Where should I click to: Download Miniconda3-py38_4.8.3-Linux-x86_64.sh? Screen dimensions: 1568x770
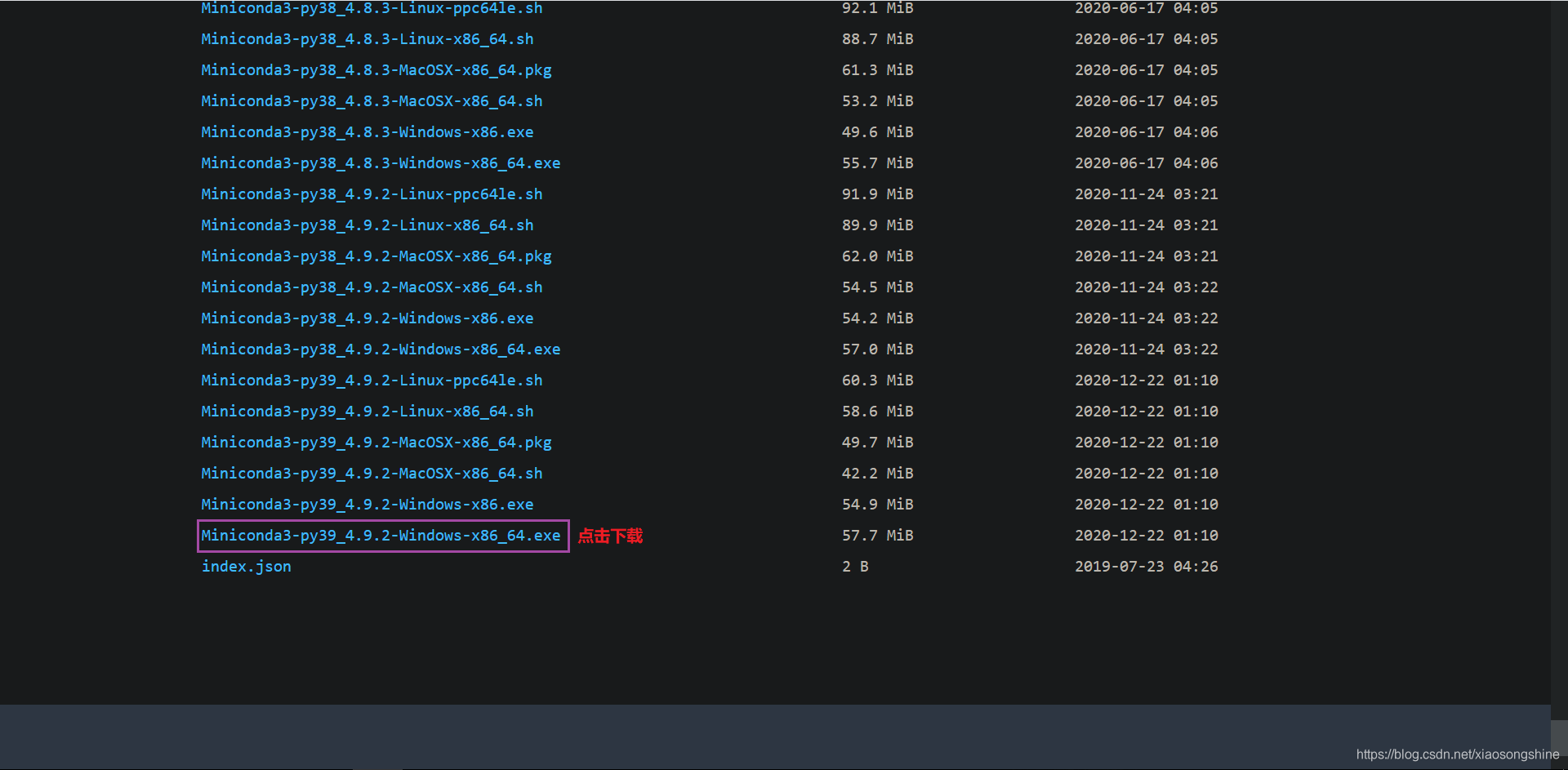pos(367,39)
